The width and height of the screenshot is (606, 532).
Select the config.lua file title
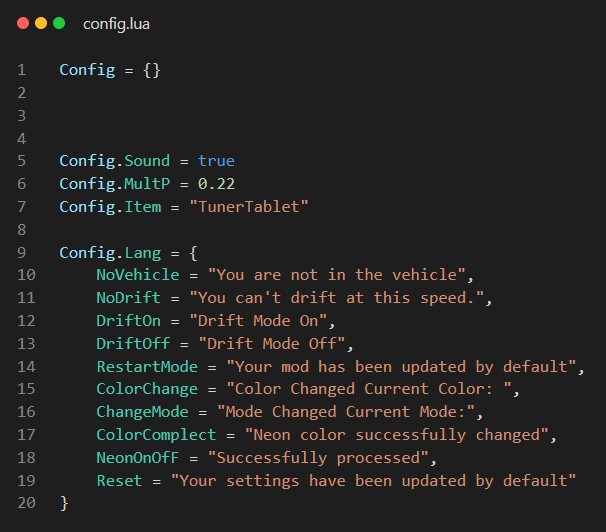click(x=117, y=23)
